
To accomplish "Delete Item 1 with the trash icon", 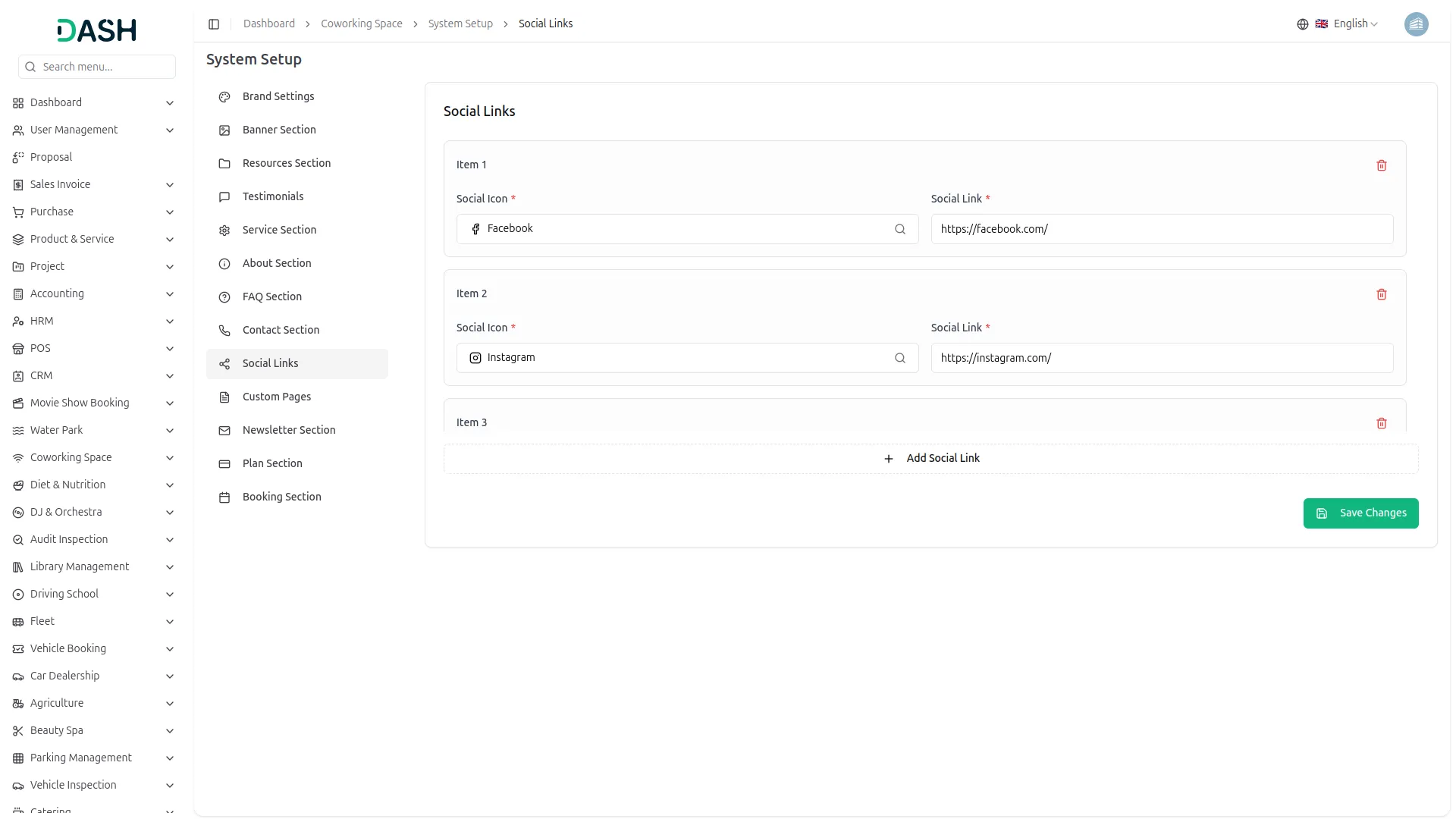I will [x=1381, y=165].
